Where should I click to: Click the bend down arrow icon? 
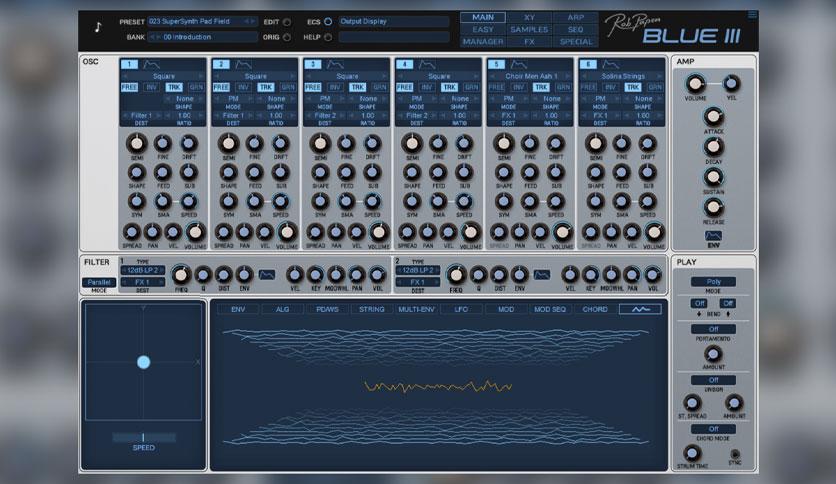699,314
